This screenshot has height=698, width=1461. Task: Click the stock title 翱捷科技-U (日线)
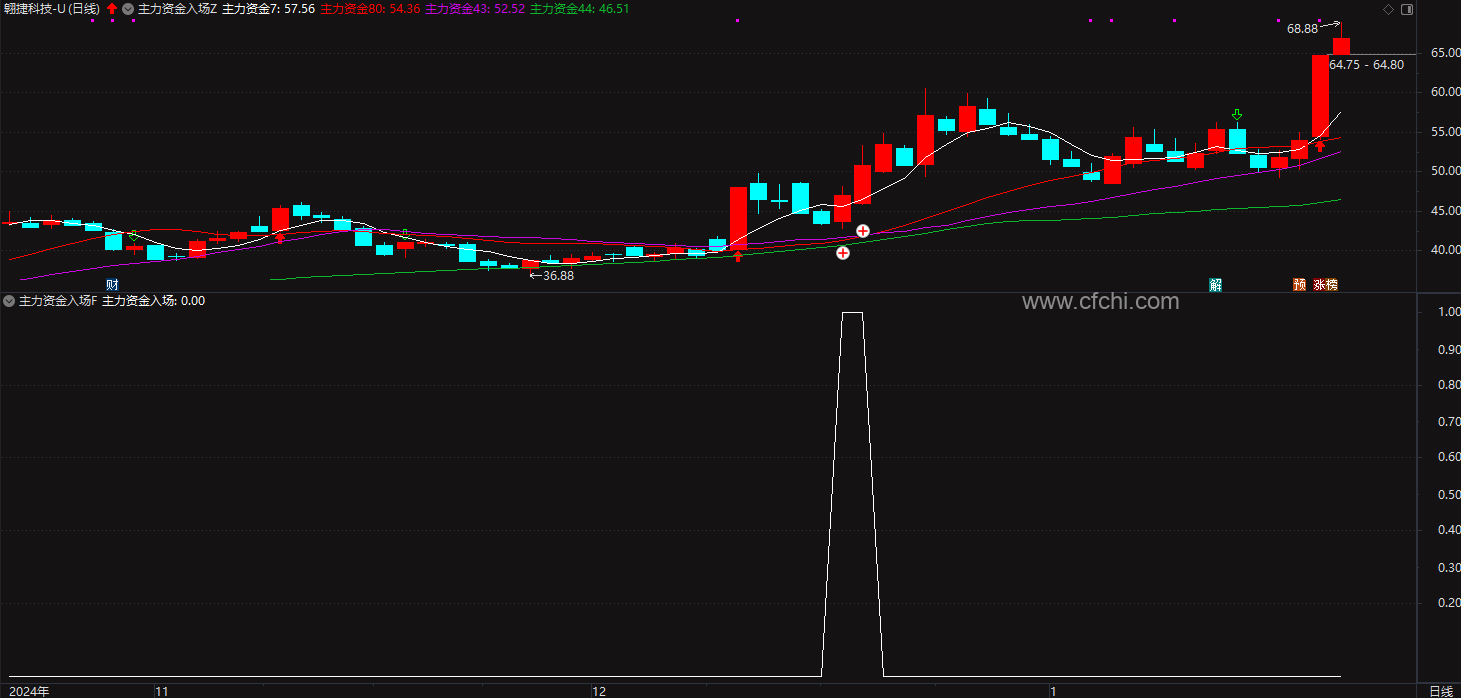tap(51, 8)
